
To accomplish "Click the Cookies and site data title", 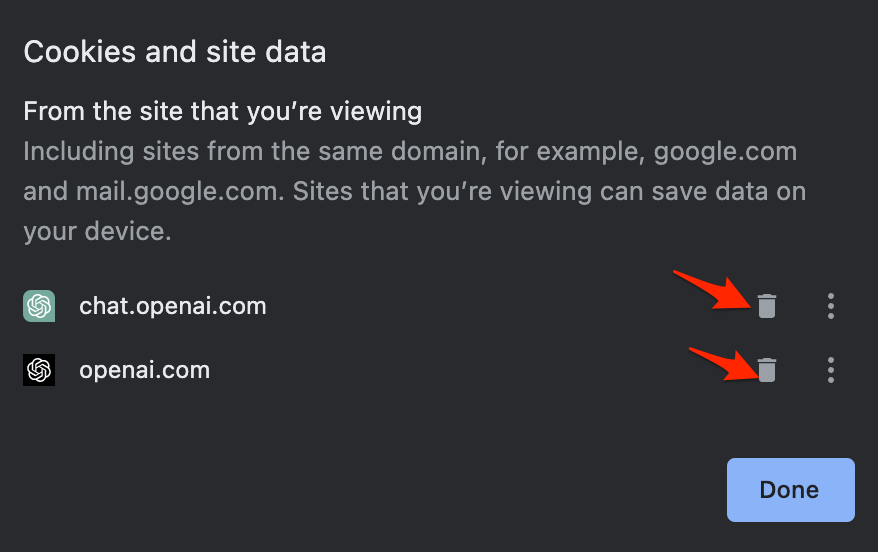I will [x=175, y=52].
